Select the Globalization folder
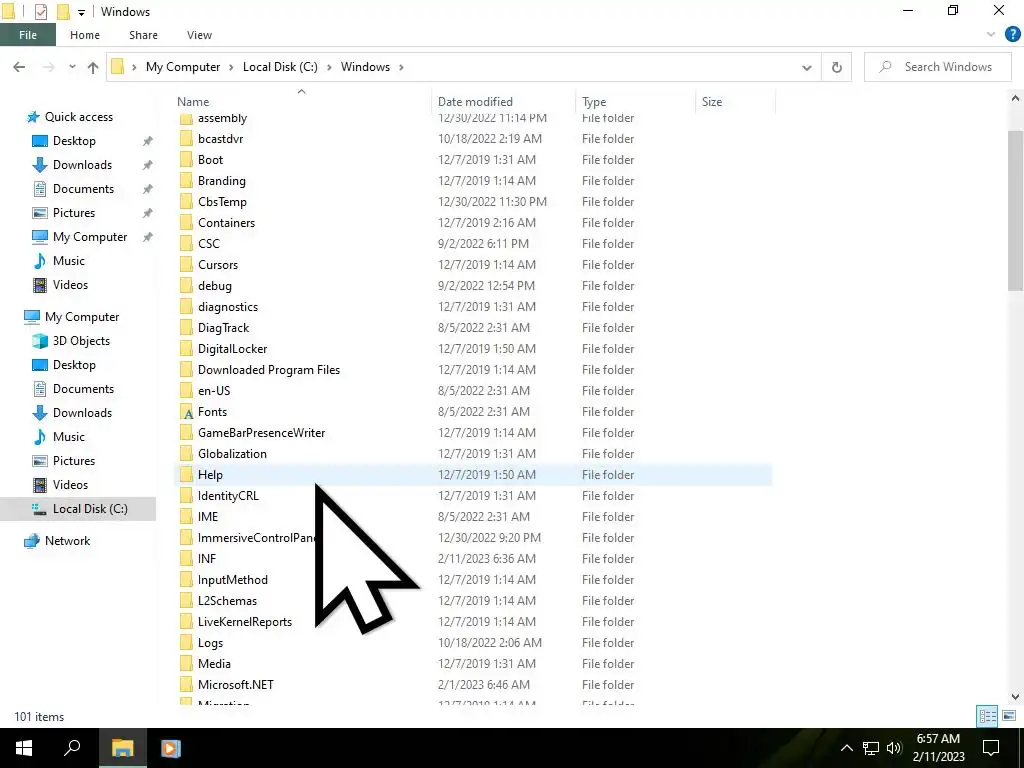The image size is (1024, 768). coord(232,454)
